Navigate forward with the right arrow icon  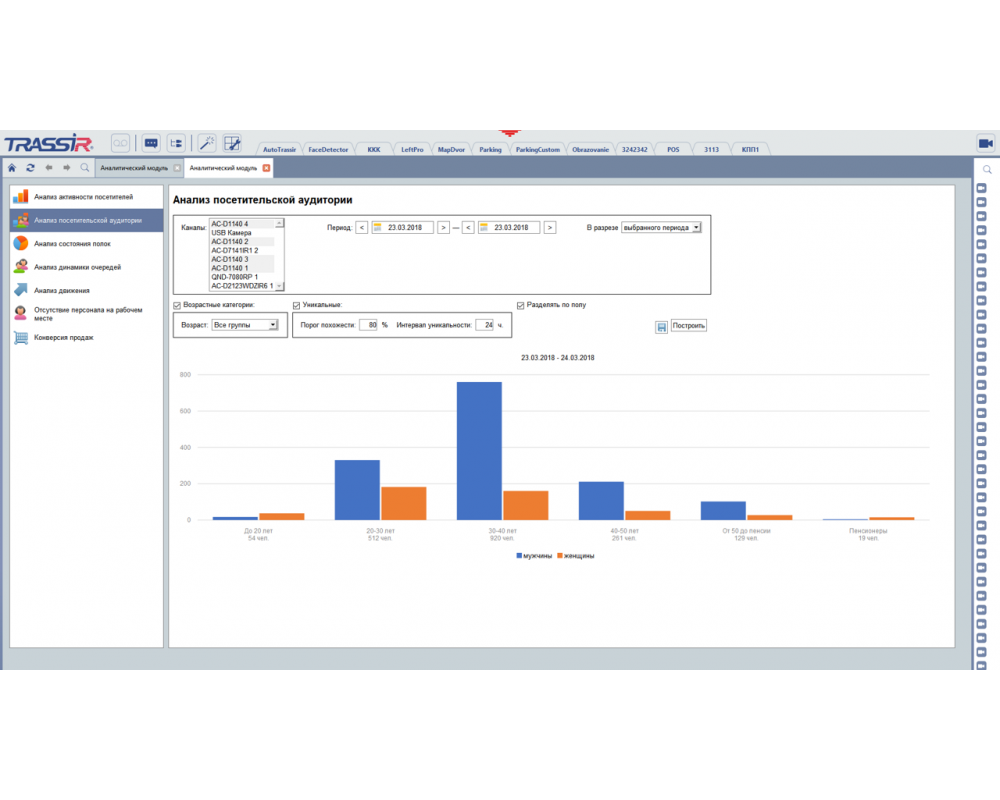click(66, 168)
